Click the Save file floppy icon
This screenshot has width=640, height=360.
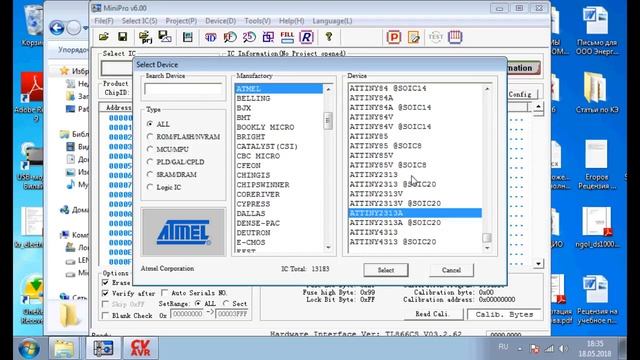pyautogui.click(x=122, y=37)
